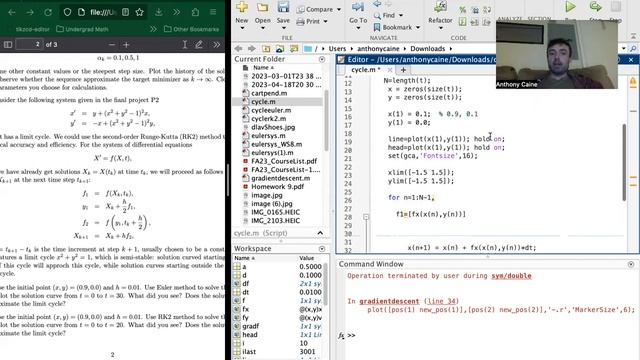Go forward with MATLAB folder forward arrow
The image size is (640, 360).
(x=251, y=49)
